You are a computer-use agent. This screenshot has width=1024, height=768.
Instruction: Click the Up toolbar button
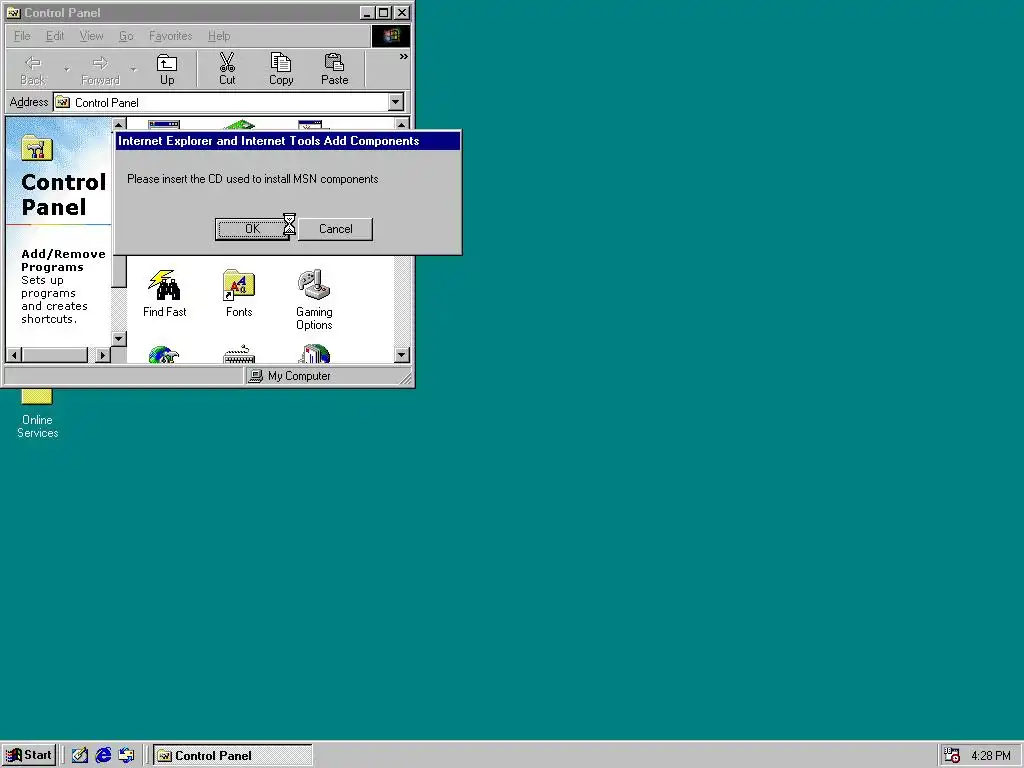pos(167,69)
